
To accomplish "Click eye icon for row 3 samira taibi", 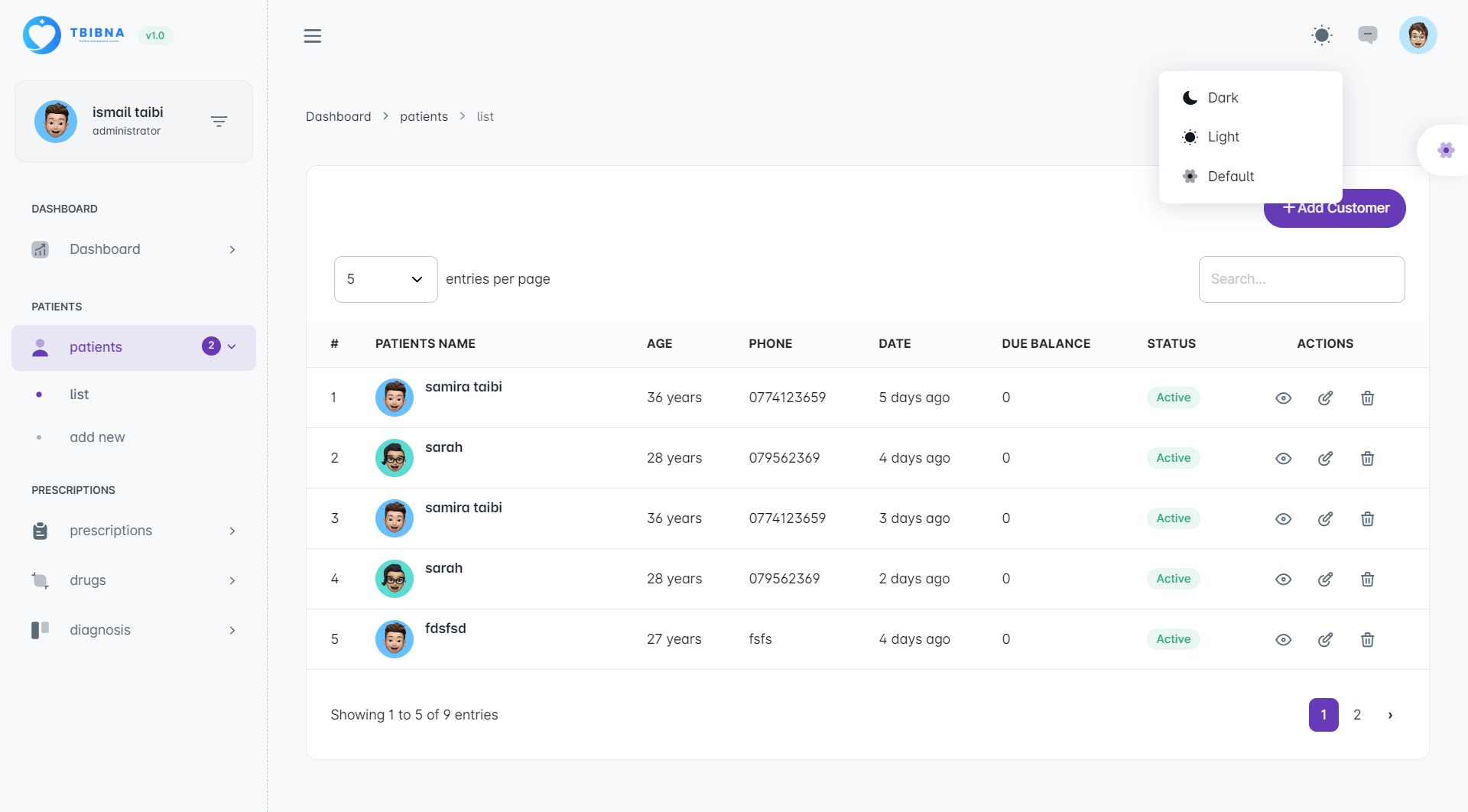I will (x=1283, y=518).
